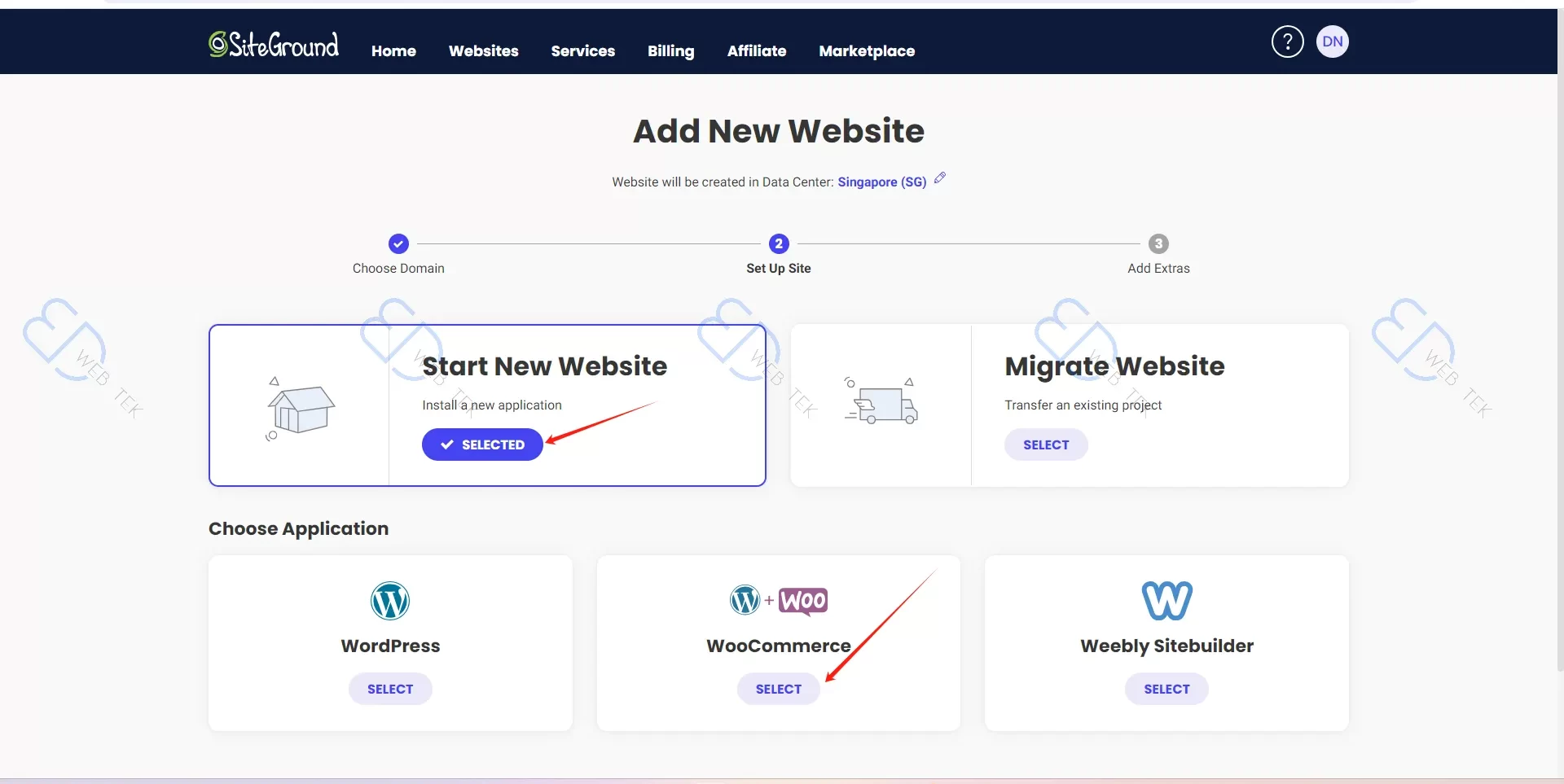
Task: Select the WordPress application
Action: pyautogui.click(x=390, y=689)
